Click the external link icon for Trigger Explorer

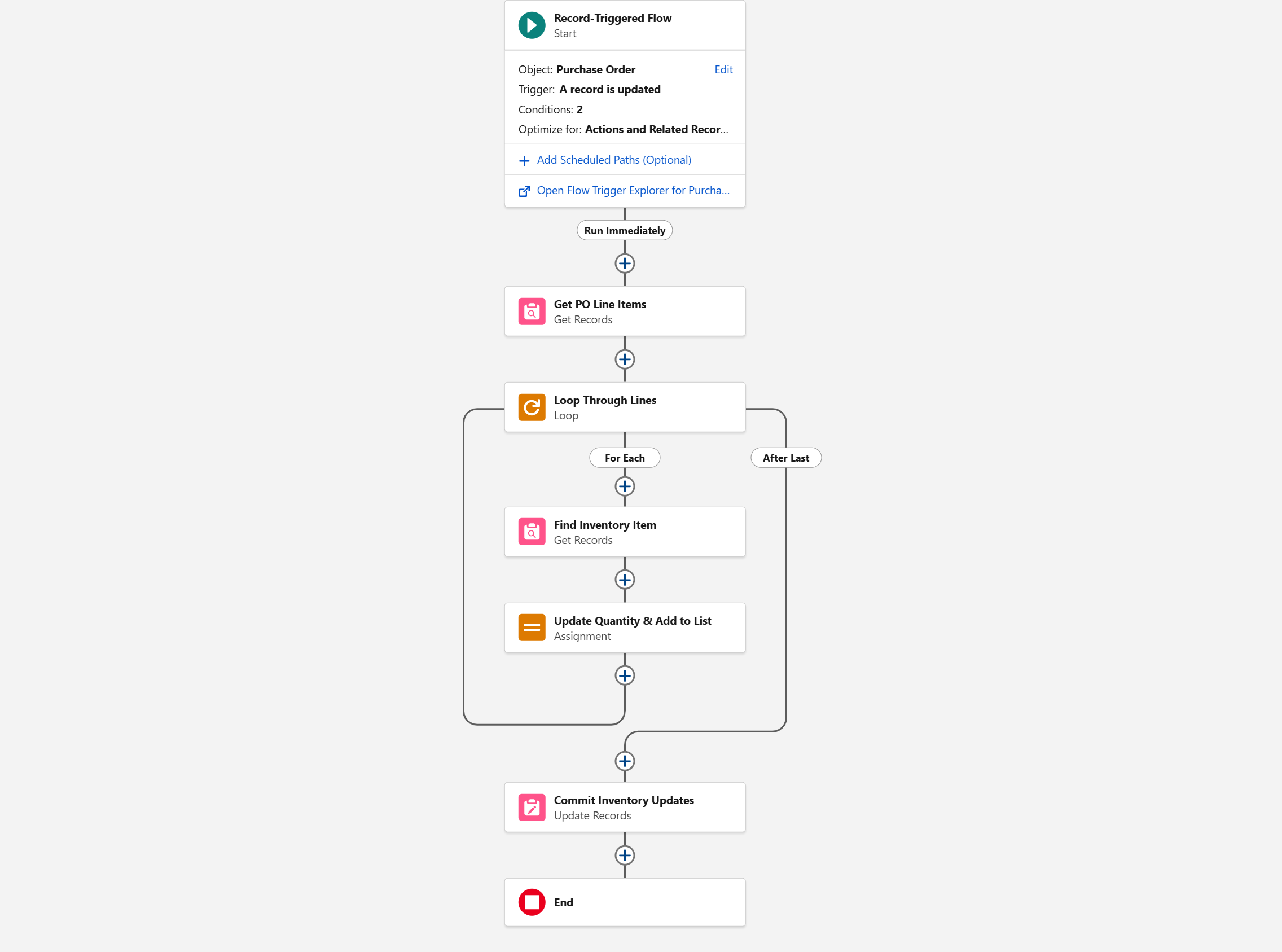(524, 191)
